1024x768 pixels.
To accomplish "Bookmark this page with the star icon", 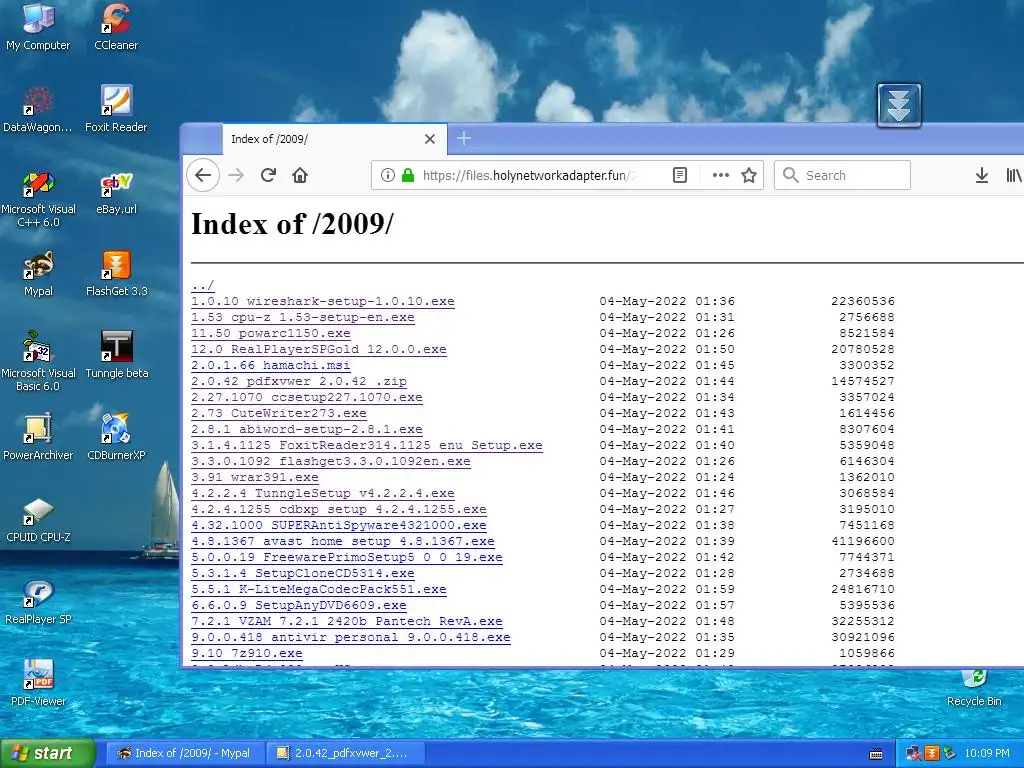I will point(749,175).
